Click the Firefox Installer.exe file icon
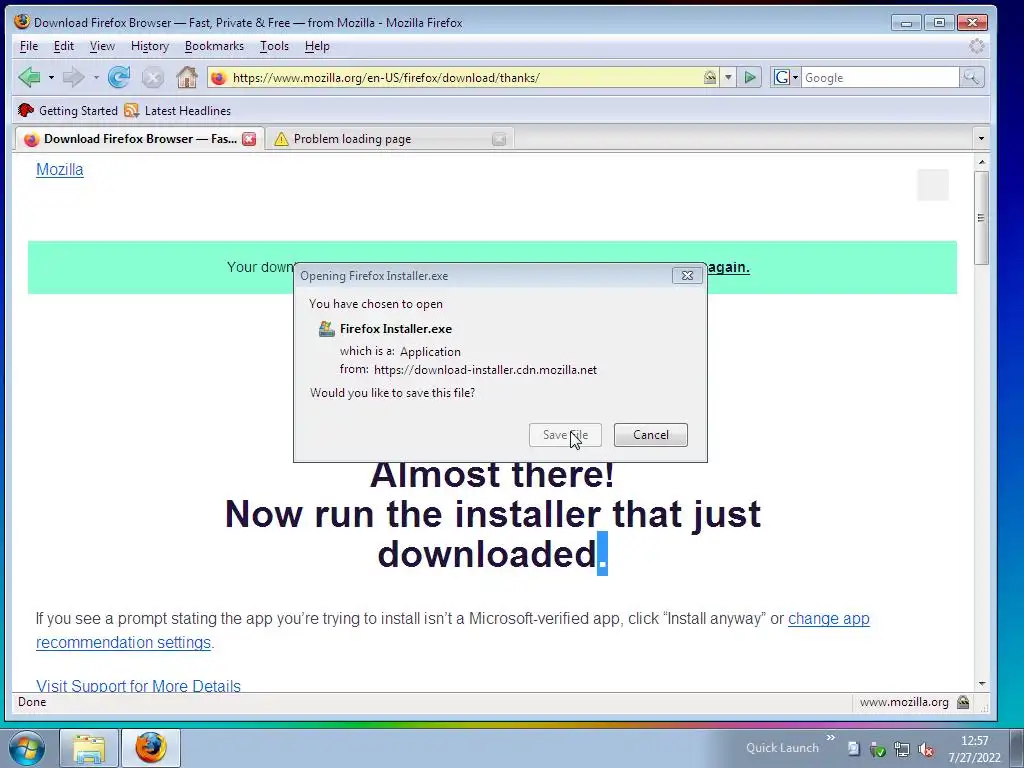Viewport: 1024px width, 768px height. click(327, 328)
